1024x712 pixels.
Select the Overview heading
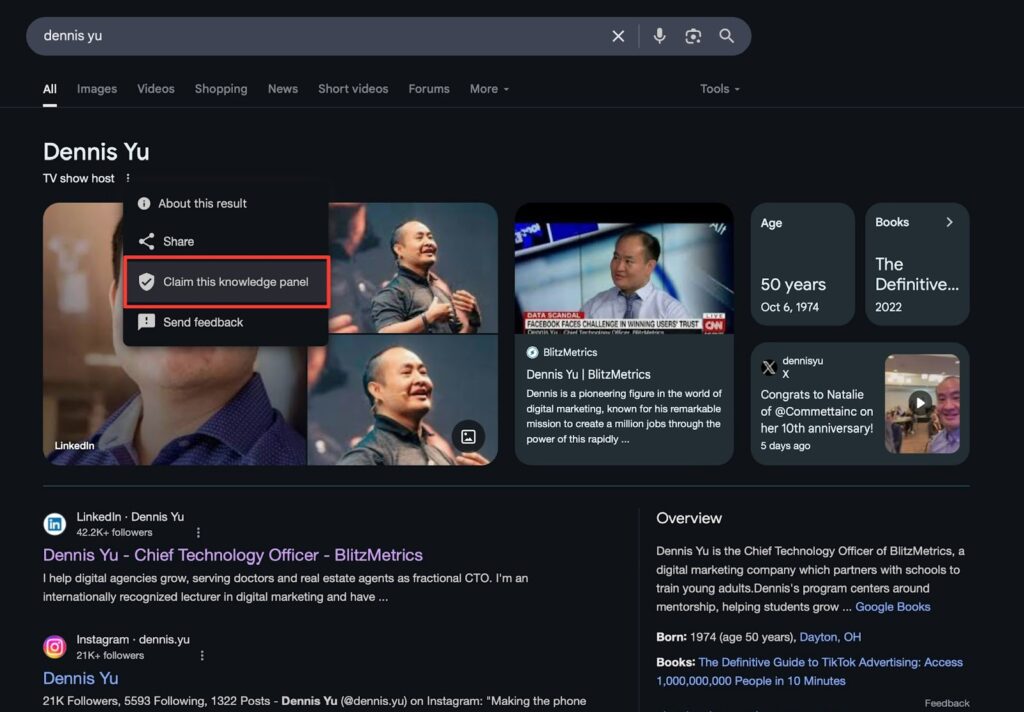pyautogui.click(x=689, y=518)
